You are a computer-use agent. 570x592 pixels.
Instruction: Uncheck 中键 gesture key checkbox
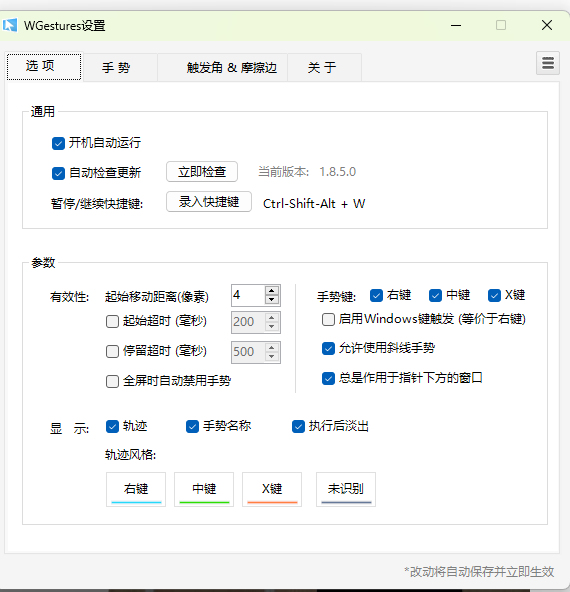(435, 295)
